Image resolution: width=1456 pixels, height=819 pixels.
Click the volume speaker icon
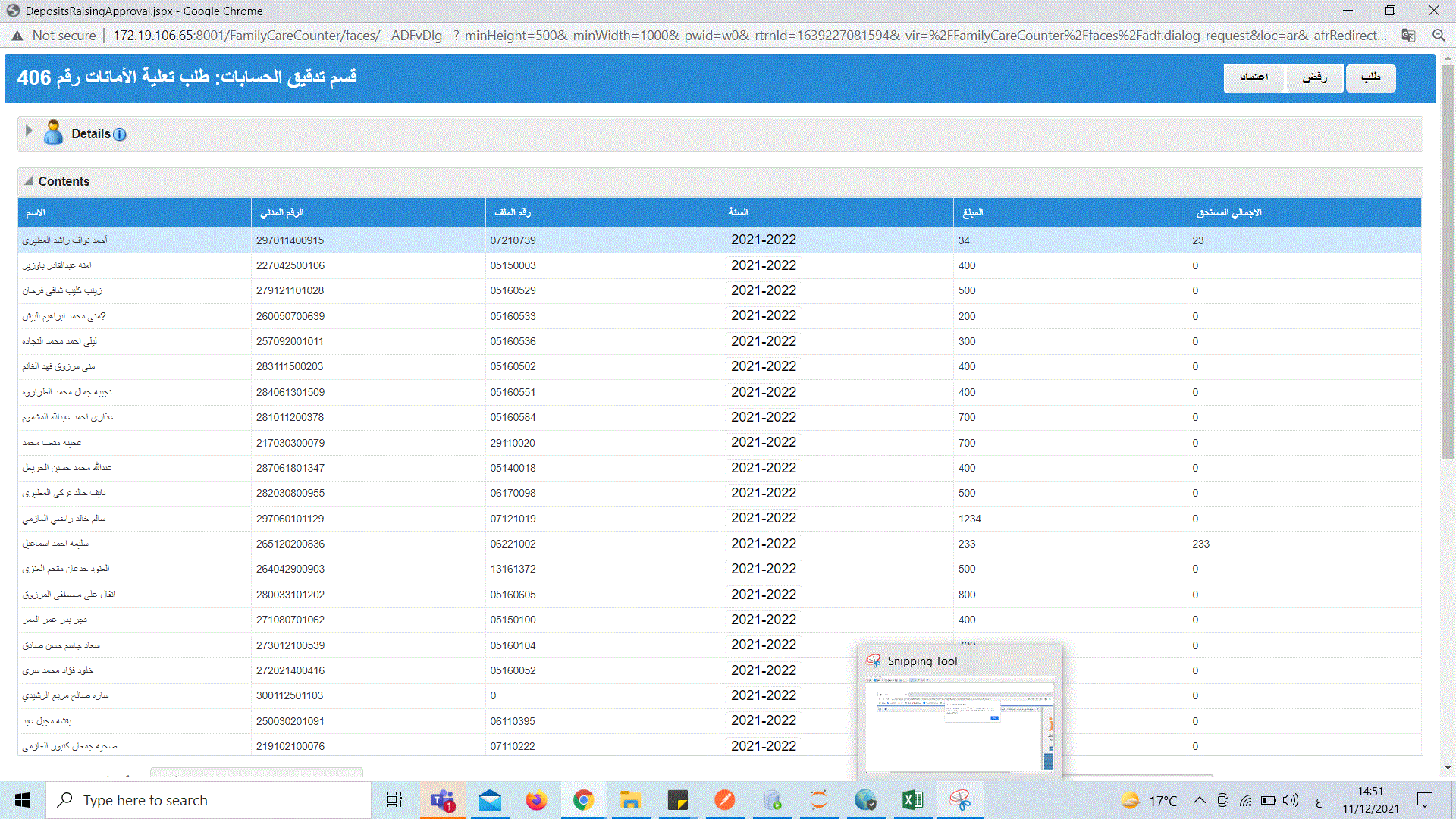[1291, 800]
